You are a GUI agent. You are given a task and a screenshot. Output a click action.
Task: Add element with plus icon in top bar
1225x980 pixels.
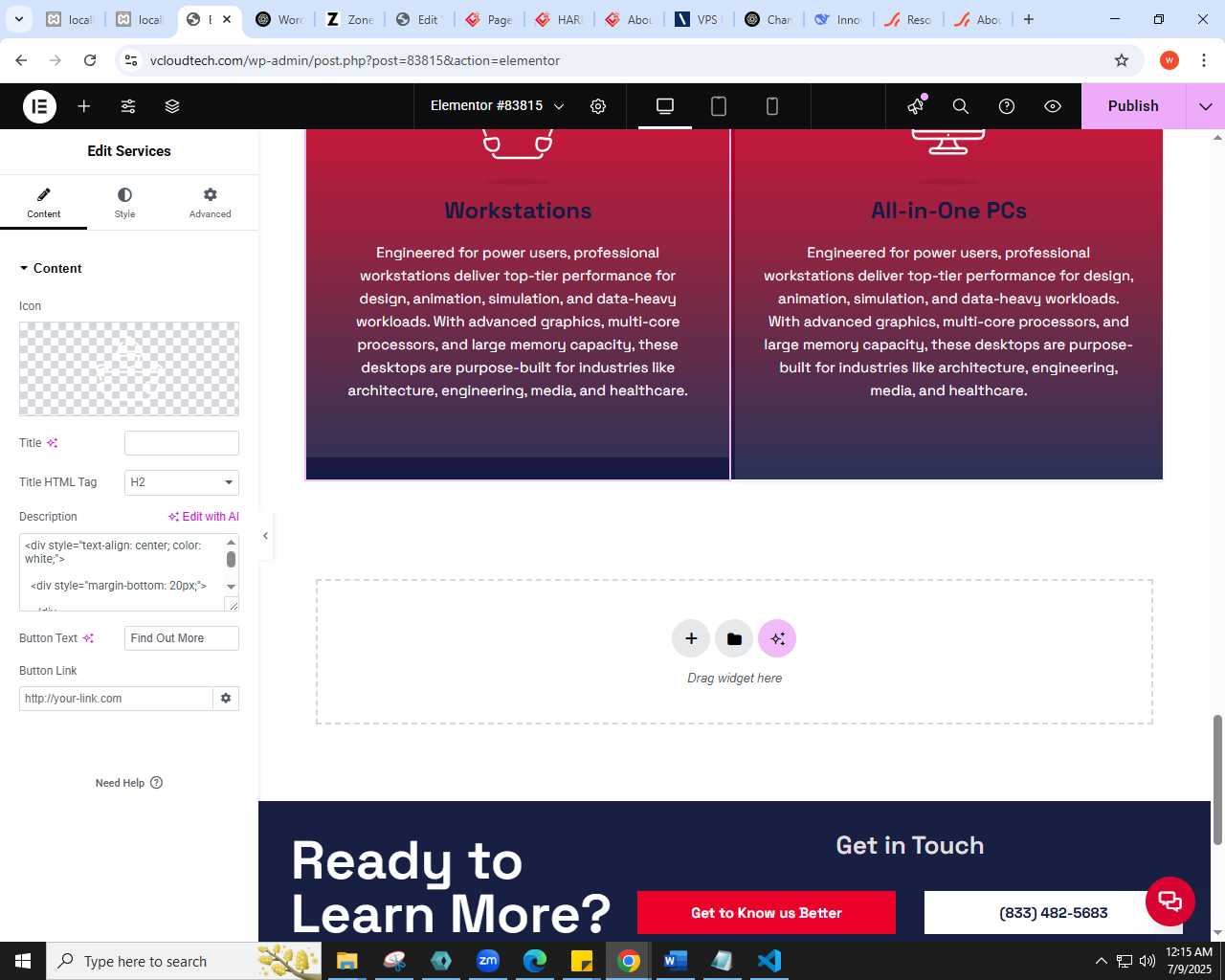click(84, 106)
